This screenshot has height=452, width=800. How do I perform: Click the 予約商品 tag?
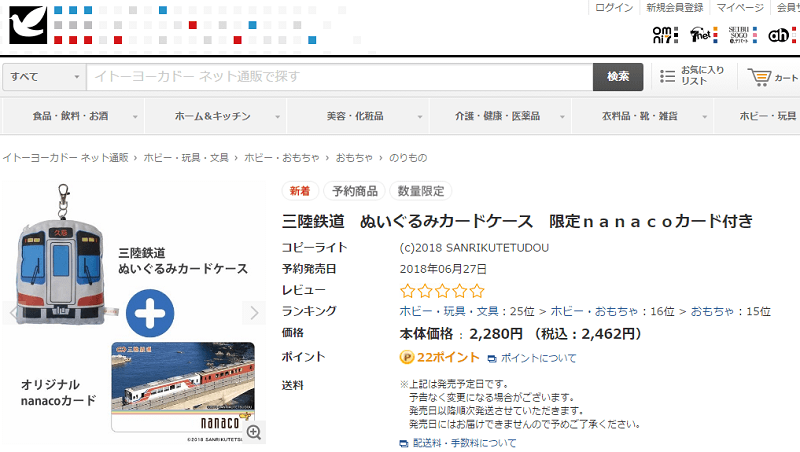tap(355, 191)
